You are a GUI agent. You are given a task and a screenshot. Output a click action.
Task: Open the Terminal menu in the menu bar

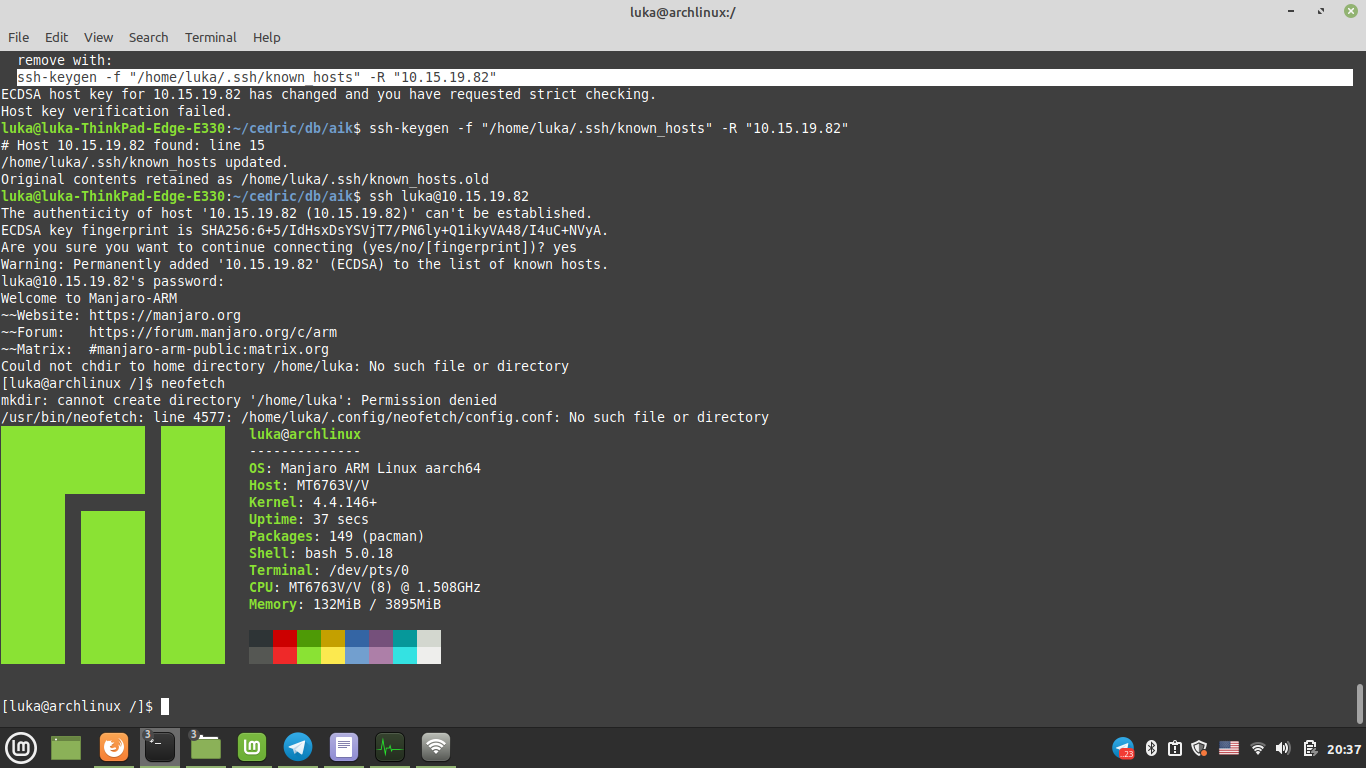(210, 37)
